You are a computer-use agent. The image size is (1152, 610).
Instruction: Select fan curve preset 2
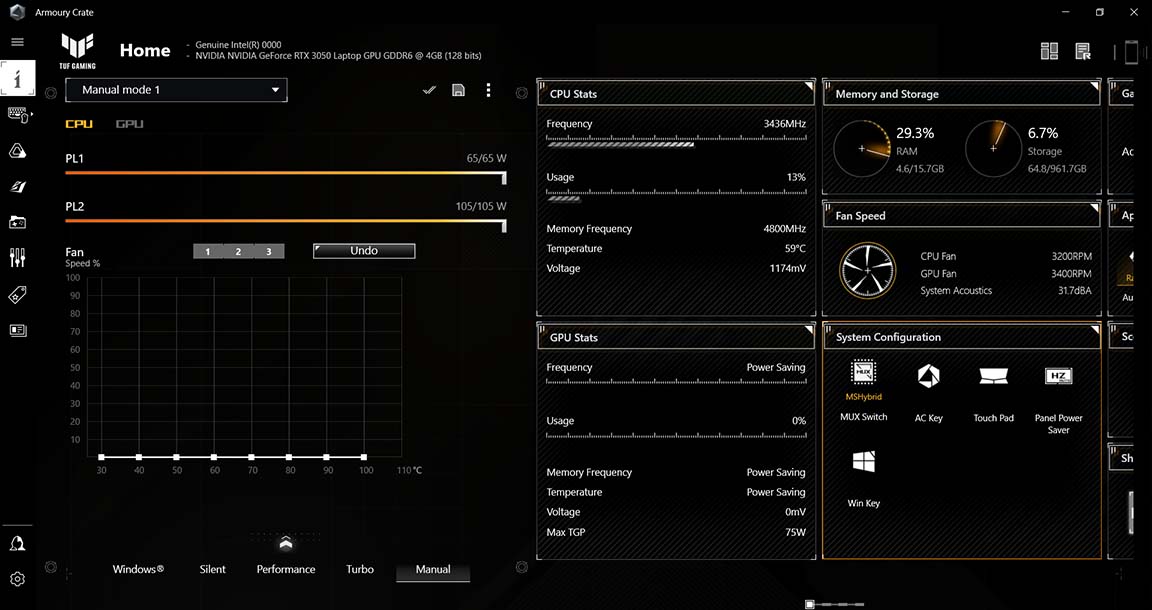(x=238, y=251)
